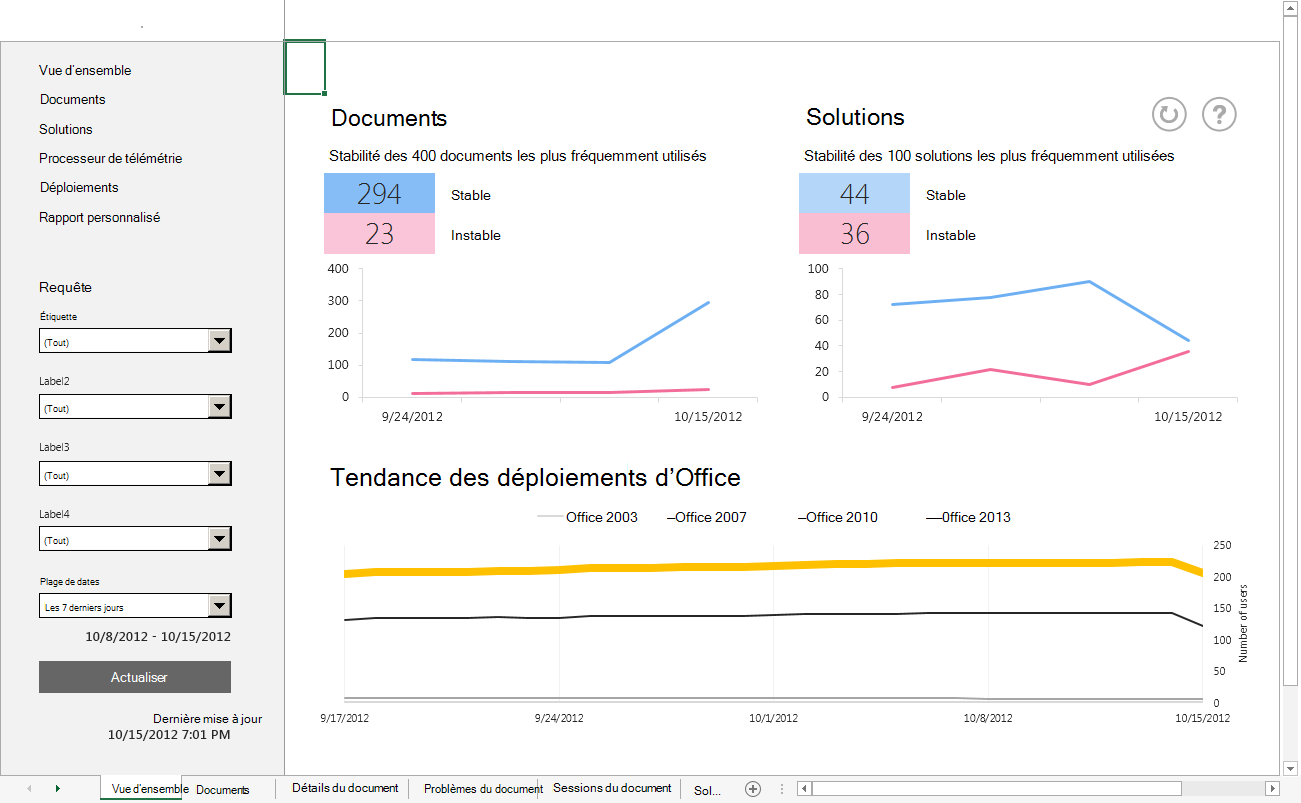Image resolution: width=1301 pixels, height=803 pixels.
Task: Open the Rapport personnalisé view
Action: tap(101, 217)
